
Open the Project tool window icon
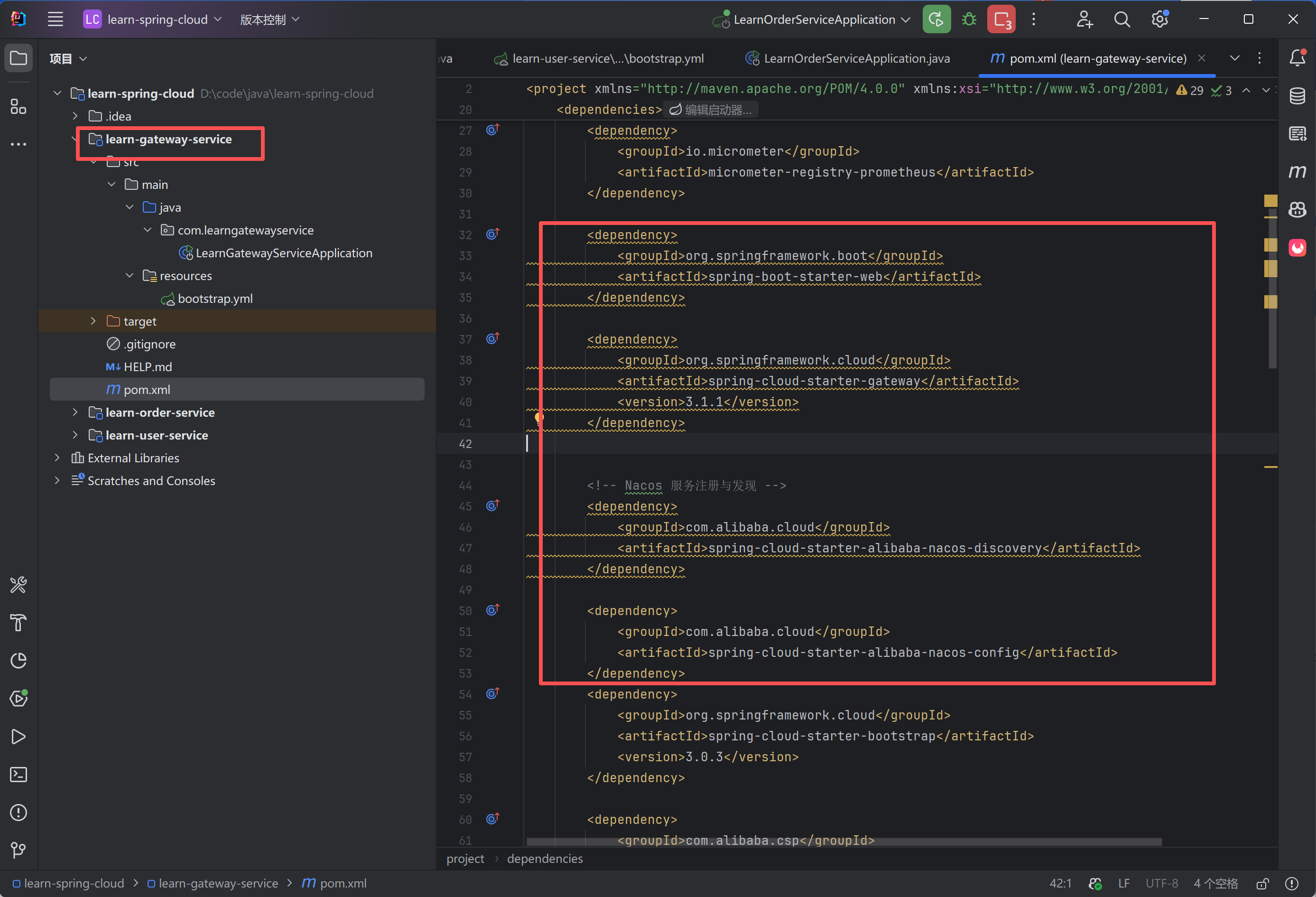pos(19,58)
